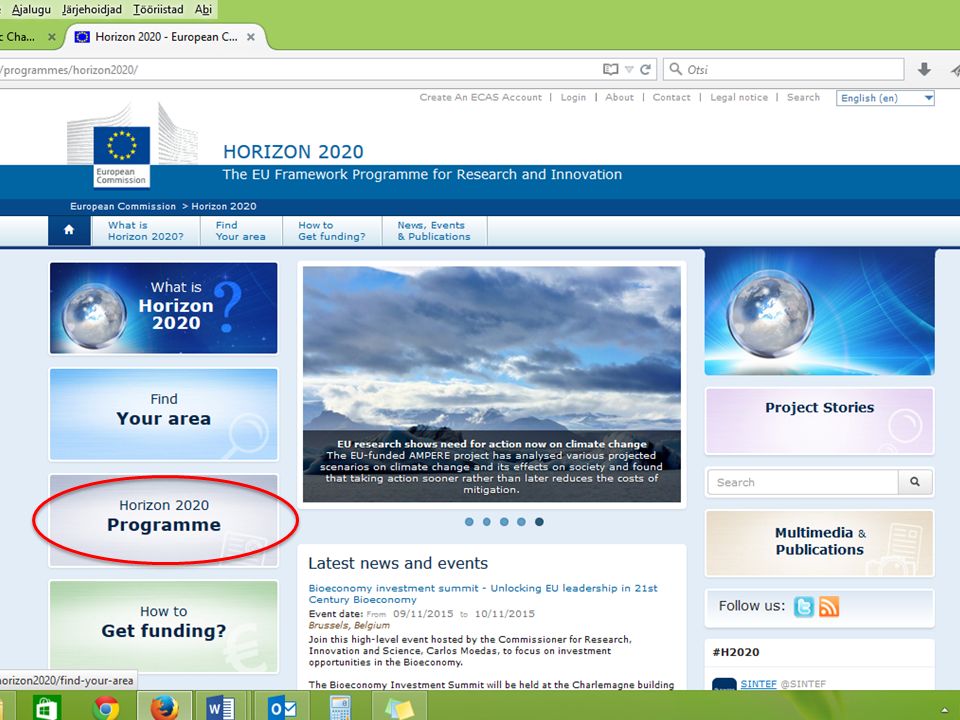Click the Legal notice link
The width and height of the screenshot is (960, 720).
pyautogui.click(x=739, y=97)
